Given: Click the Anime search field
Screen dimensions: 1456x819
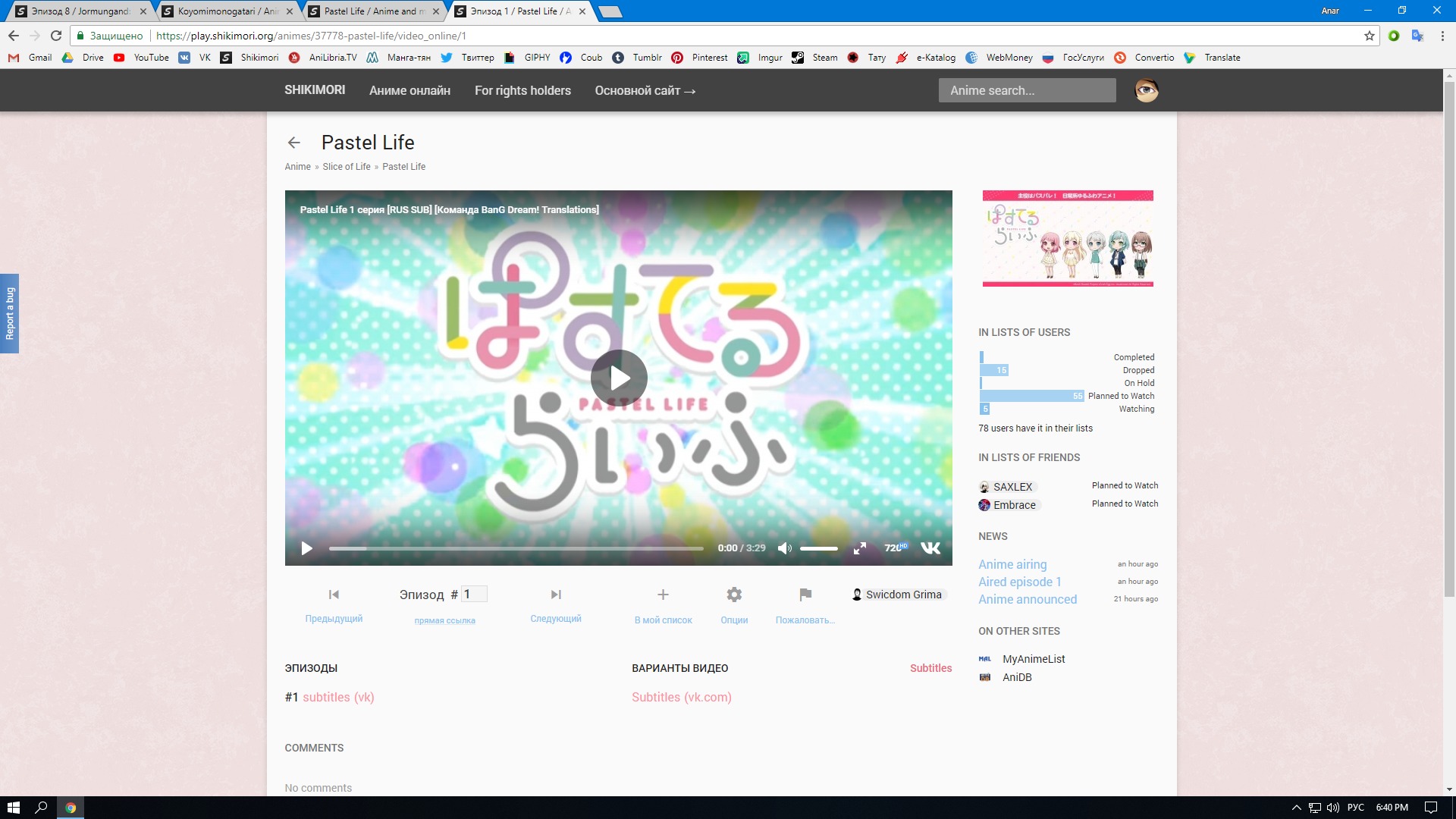Looking at the screenshot, I should coord(1027,90).
